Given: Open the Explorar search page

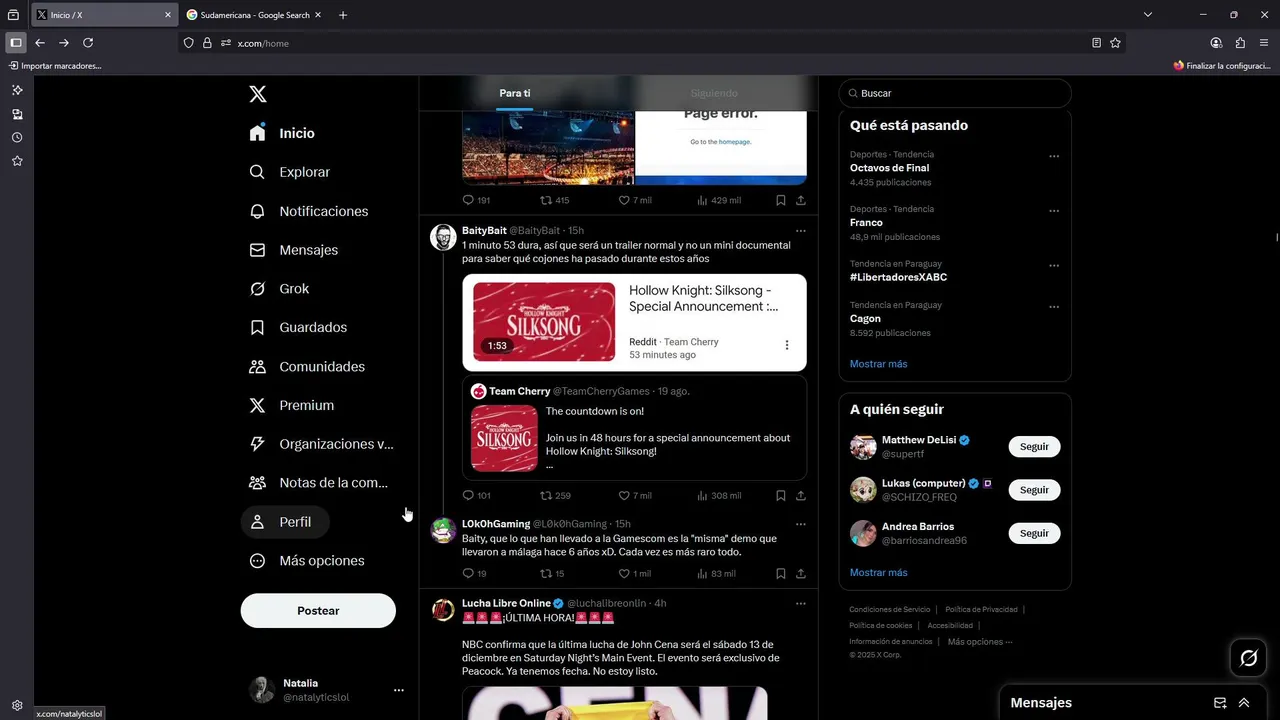Looking at the screenshot, I should 290,172.
